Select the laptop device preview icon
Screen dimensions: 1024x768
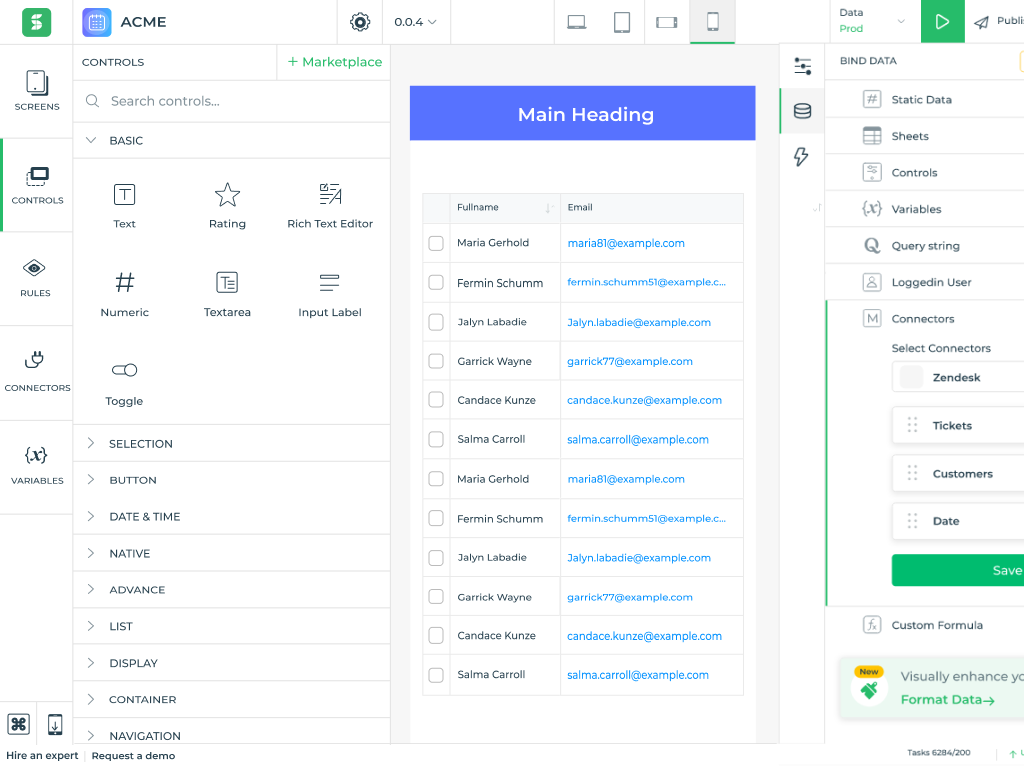point(577,22)
